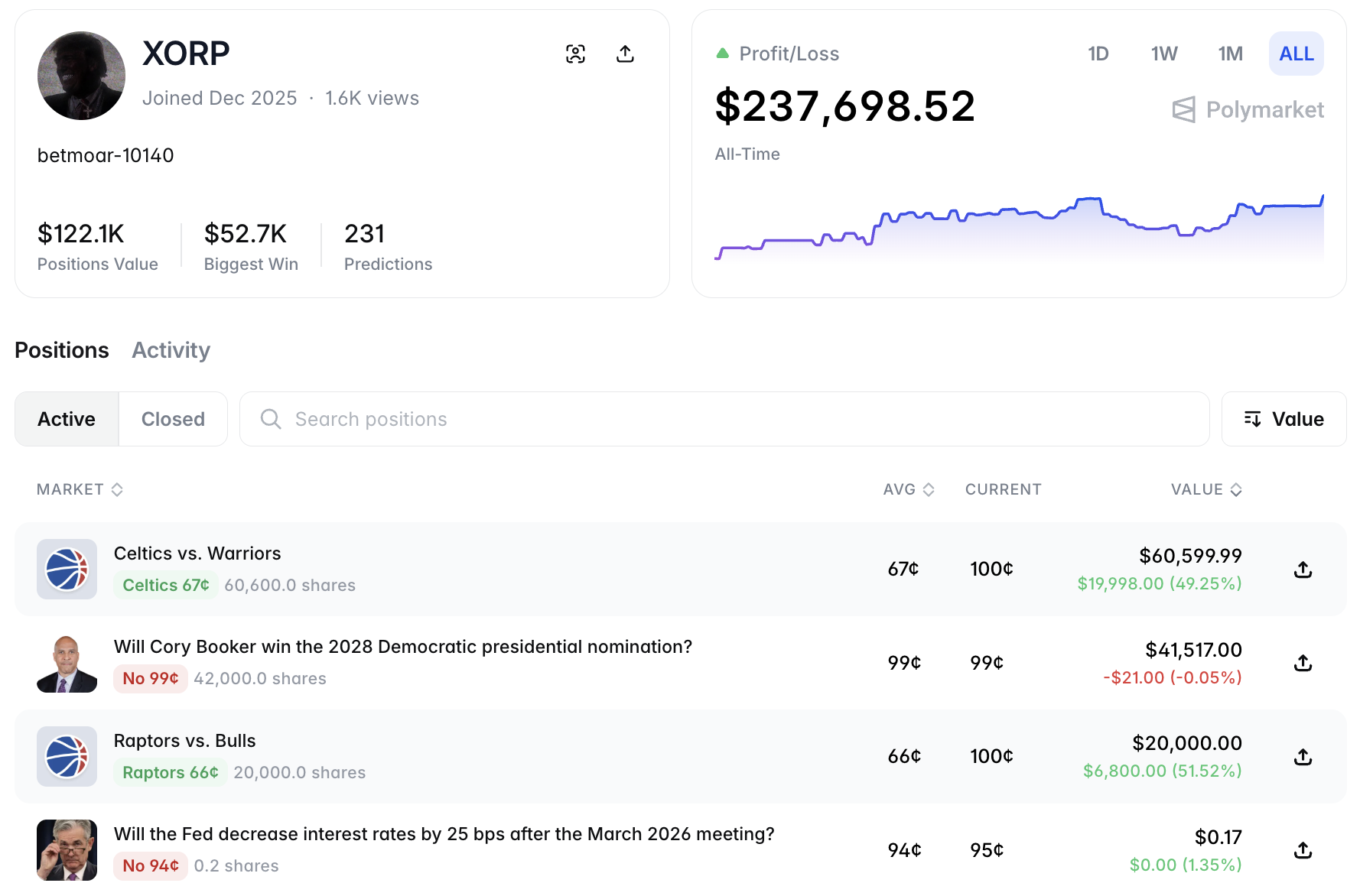Share the Fed interest rates position
This screenshot has width=1360, height=896.
tap(1303, 850)
